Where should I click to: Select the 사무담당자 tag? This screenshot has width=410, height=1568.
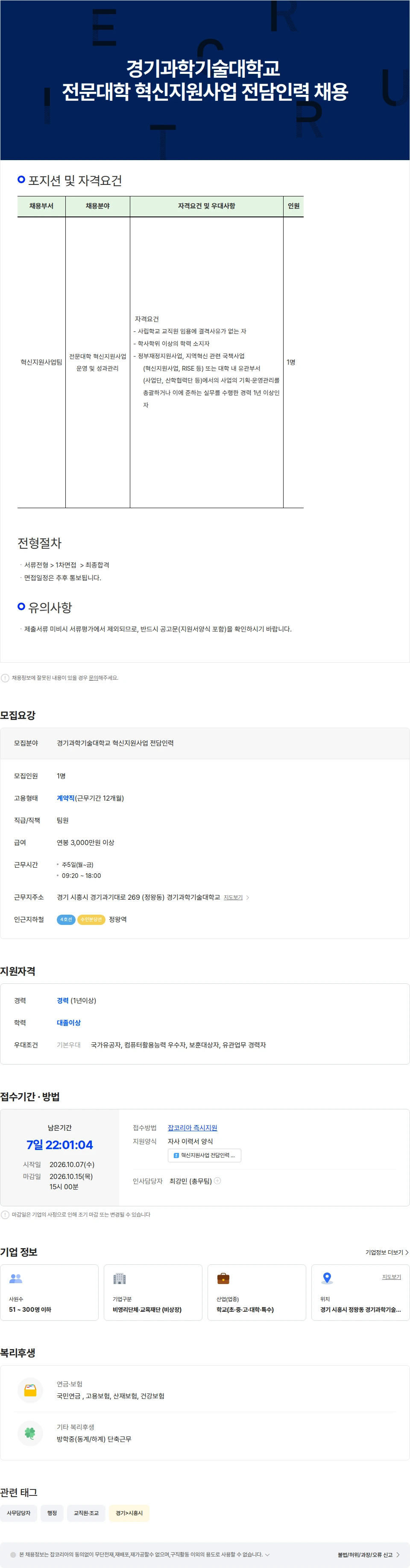(19, 1513)
